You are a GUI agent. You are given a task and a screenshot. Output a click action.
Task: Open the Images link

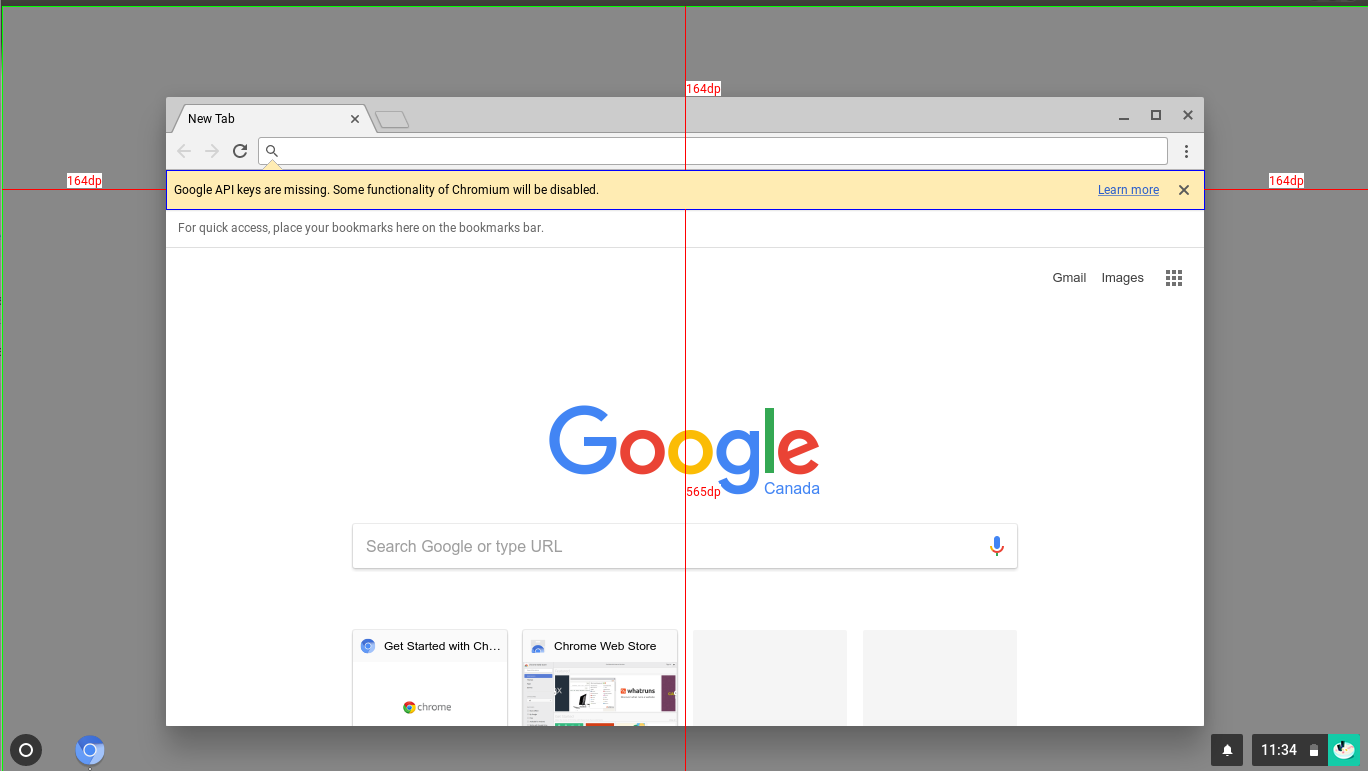coord(1122,278)
